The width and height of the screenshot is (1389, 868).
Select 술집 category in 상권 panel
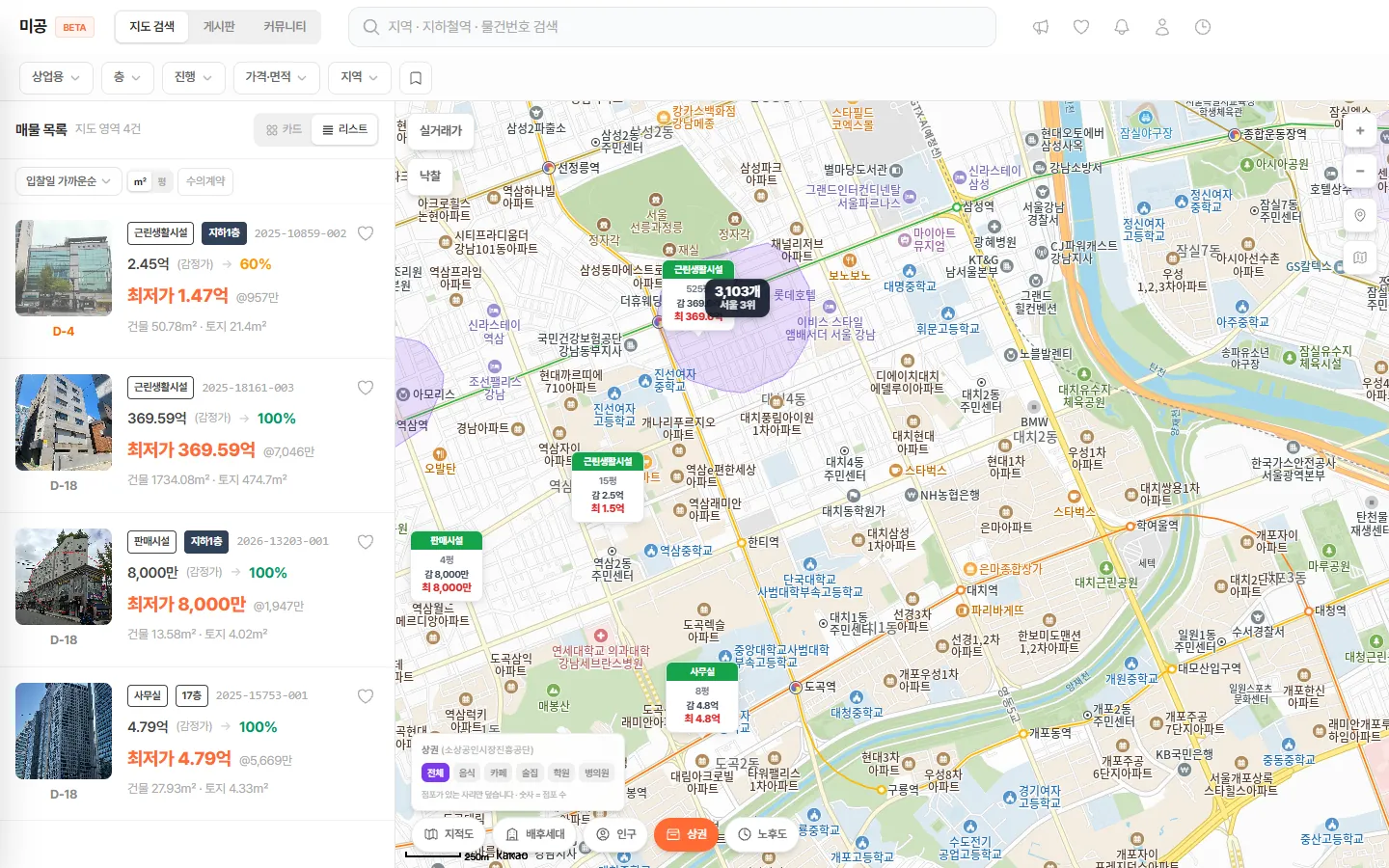click(x=530, y=773)
